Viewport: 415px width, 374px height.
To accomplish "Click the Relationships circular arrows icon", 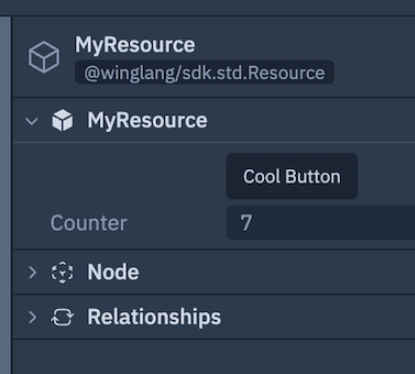I will click(62, 317).
